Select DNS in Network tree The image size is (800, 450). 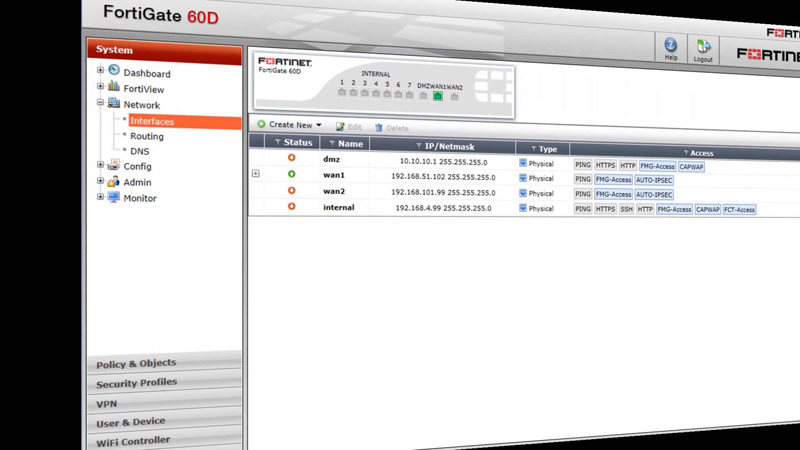coord(140,152)
